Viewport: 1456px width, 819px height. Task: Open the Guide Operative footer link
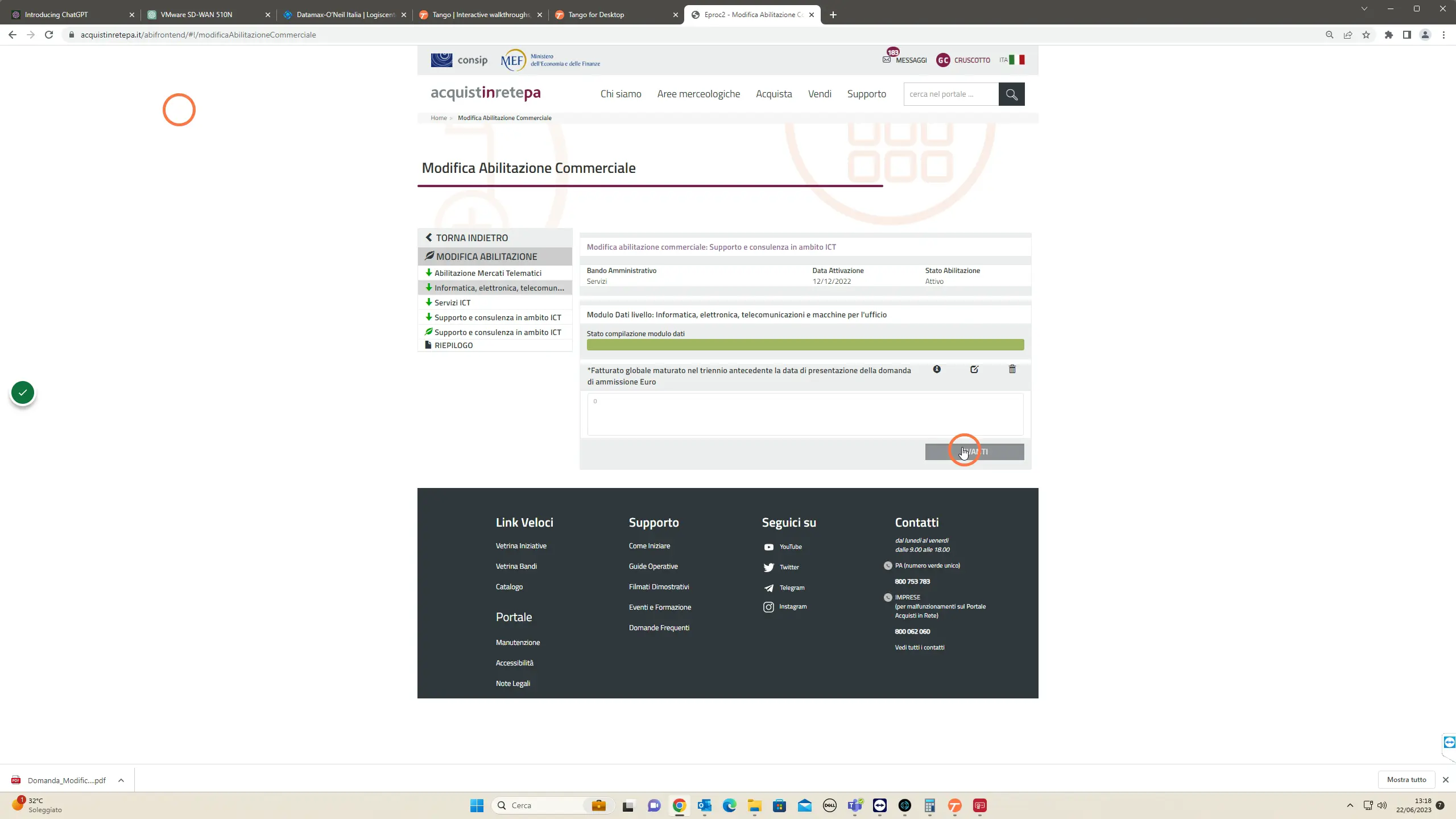[653, 566]
